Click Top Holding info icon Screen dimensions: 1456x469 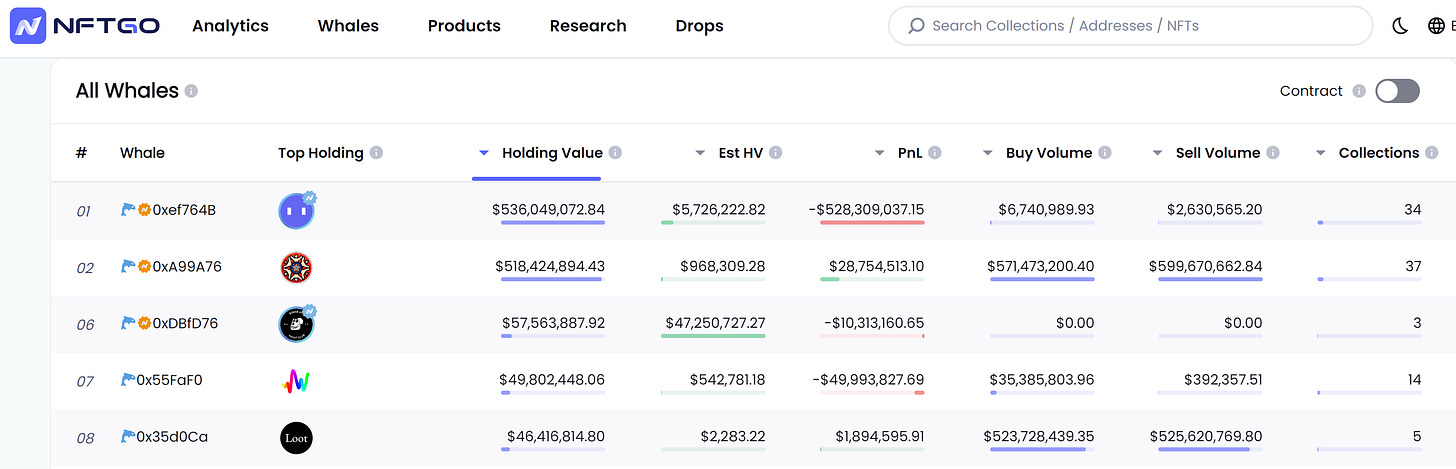(376, 153)
